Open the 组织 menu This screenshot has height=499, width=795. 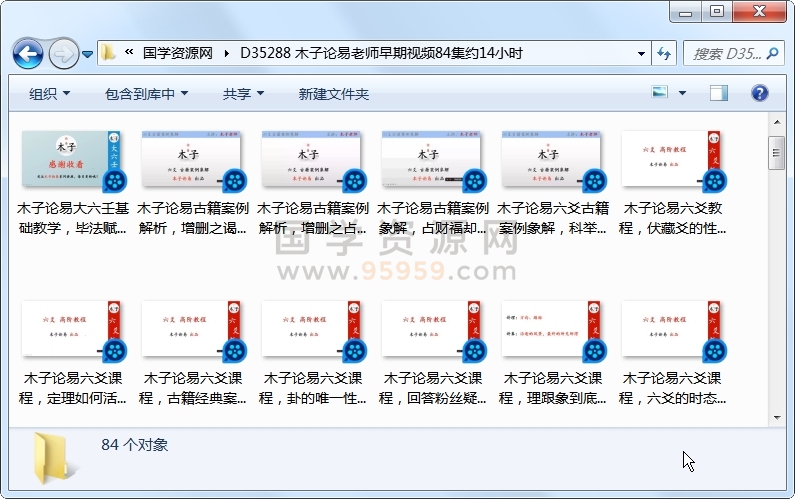pos(49,94)
